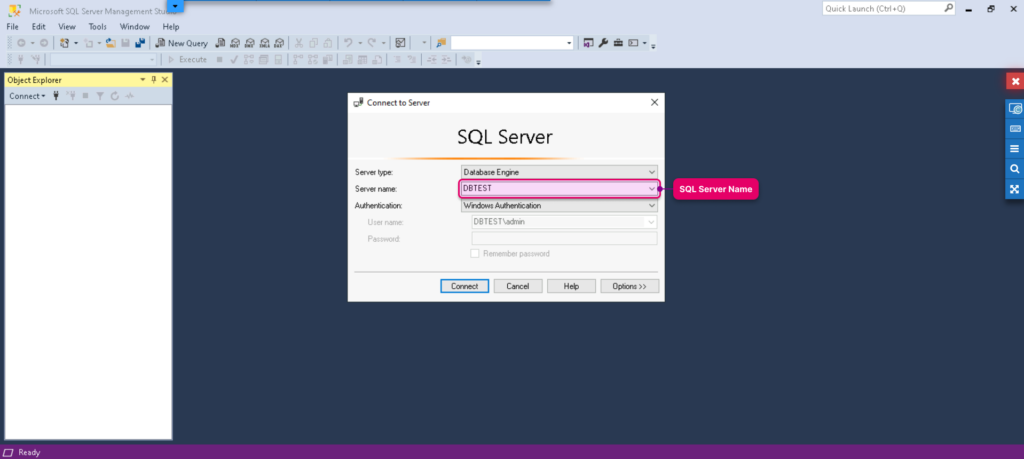This screenshot has height=459, width=1024.
Task: Click the Database Engine Query icon after New Query
Action: pyautogui.click(x=219, y=43)
